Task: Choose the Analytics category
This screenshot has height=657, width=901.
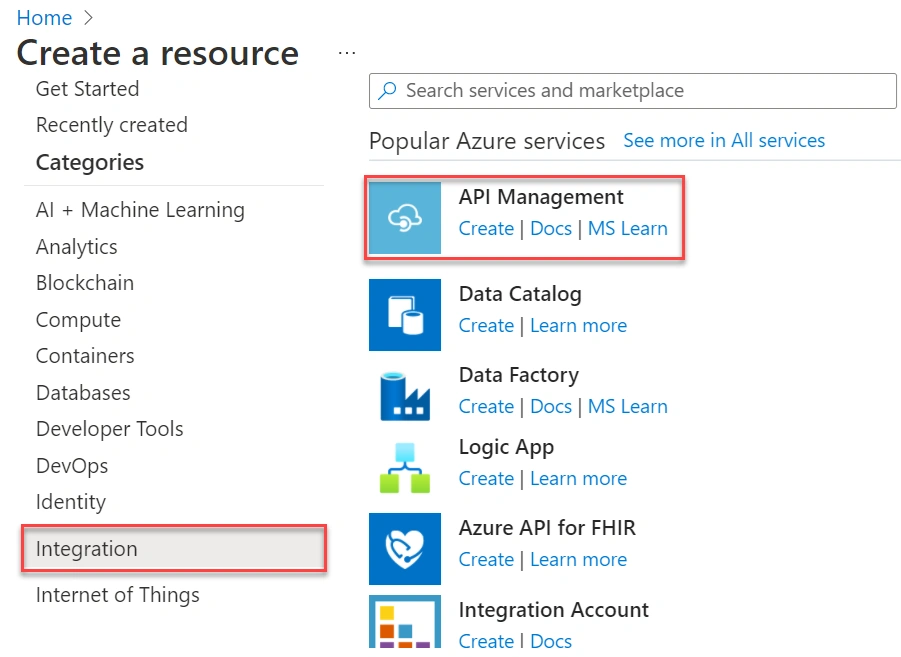Action: point(76,247)
